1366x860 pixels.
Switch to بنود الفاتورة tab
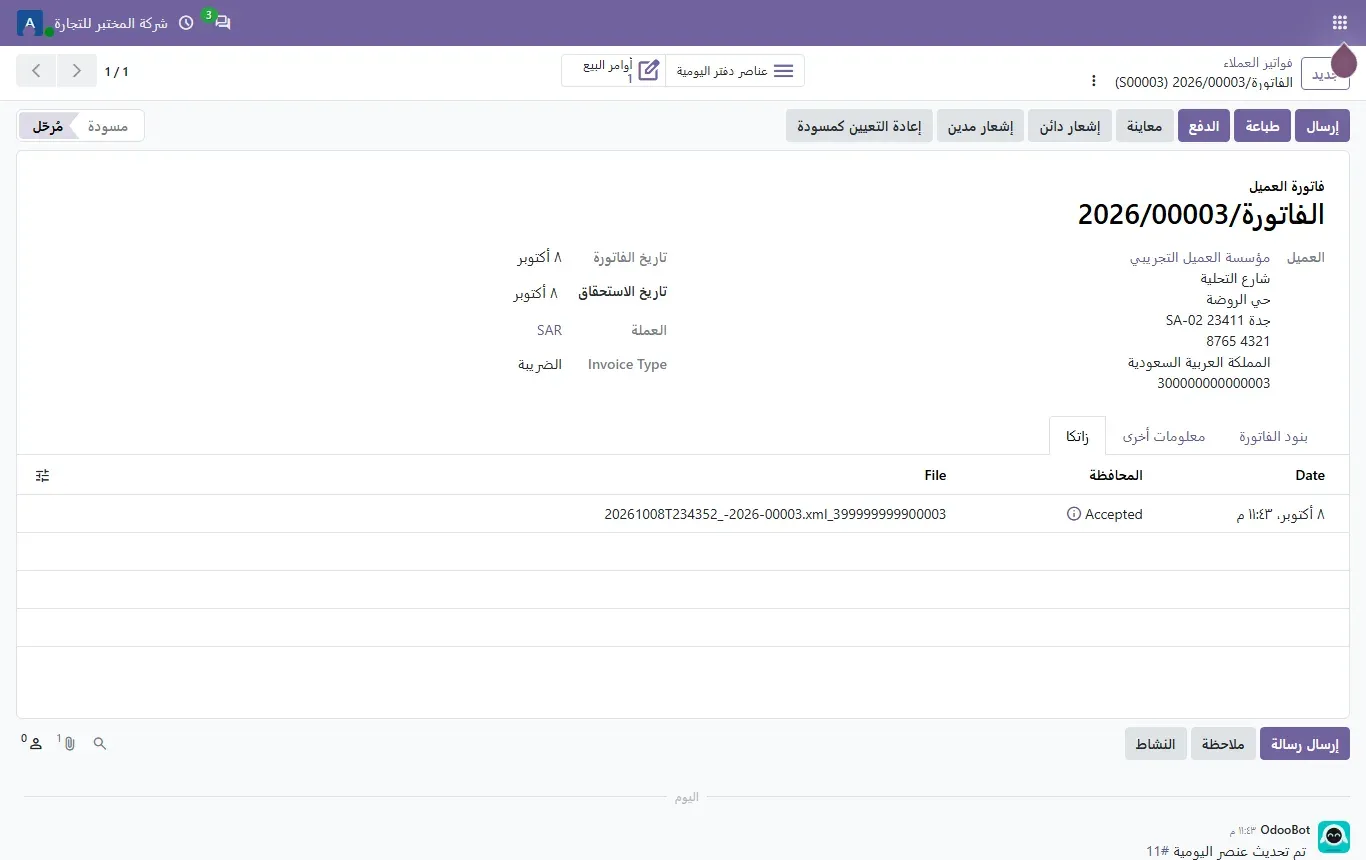pos(1273,436)
